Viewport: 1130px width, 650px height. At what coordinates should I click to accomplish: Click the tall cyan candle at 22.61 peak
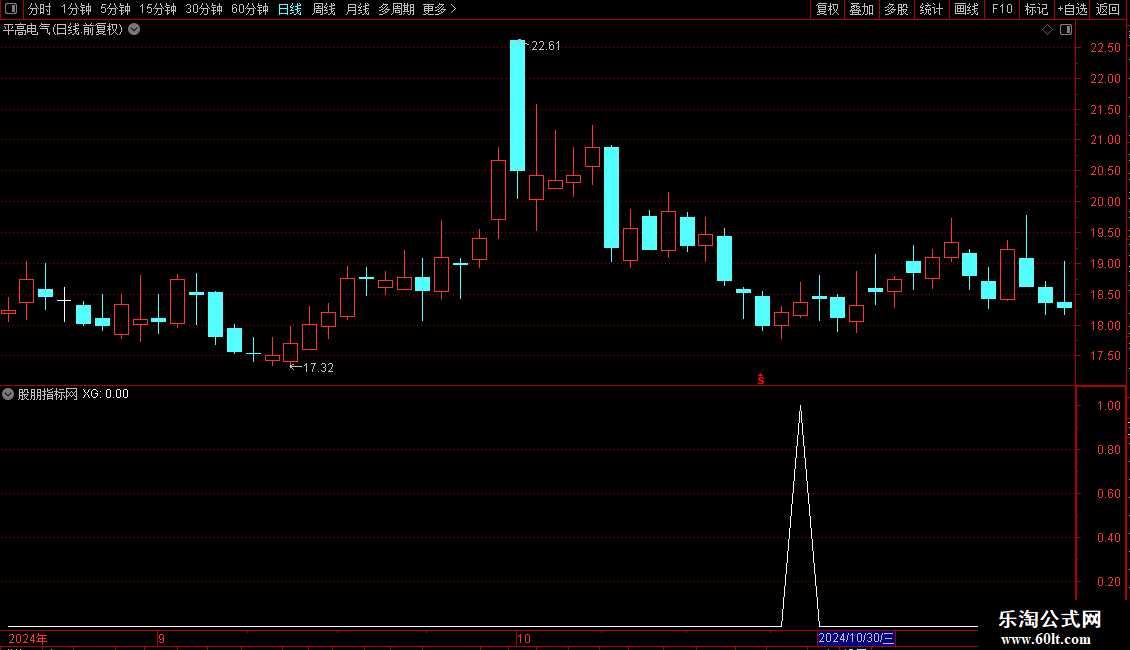pos(517,105)
